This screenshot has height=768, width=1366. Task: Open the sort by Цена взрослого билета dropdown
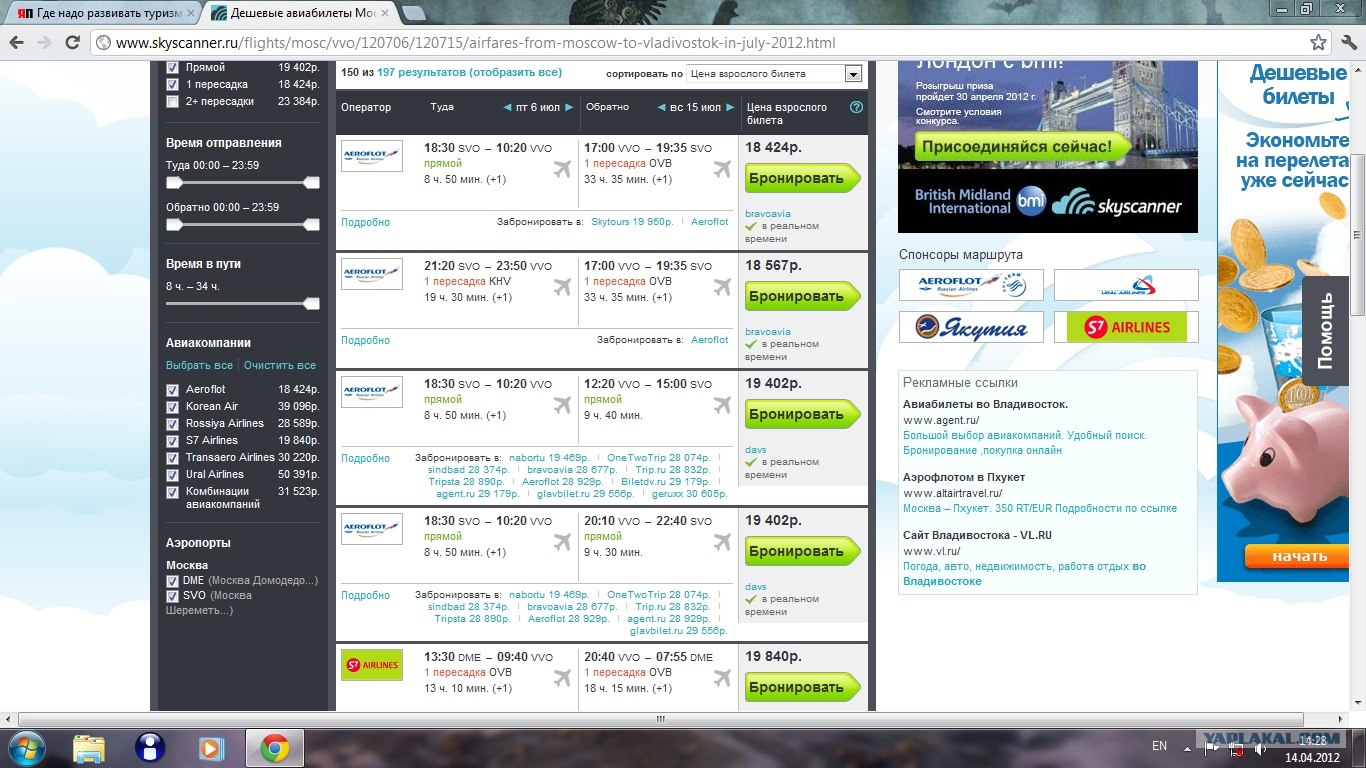point(775,73)
